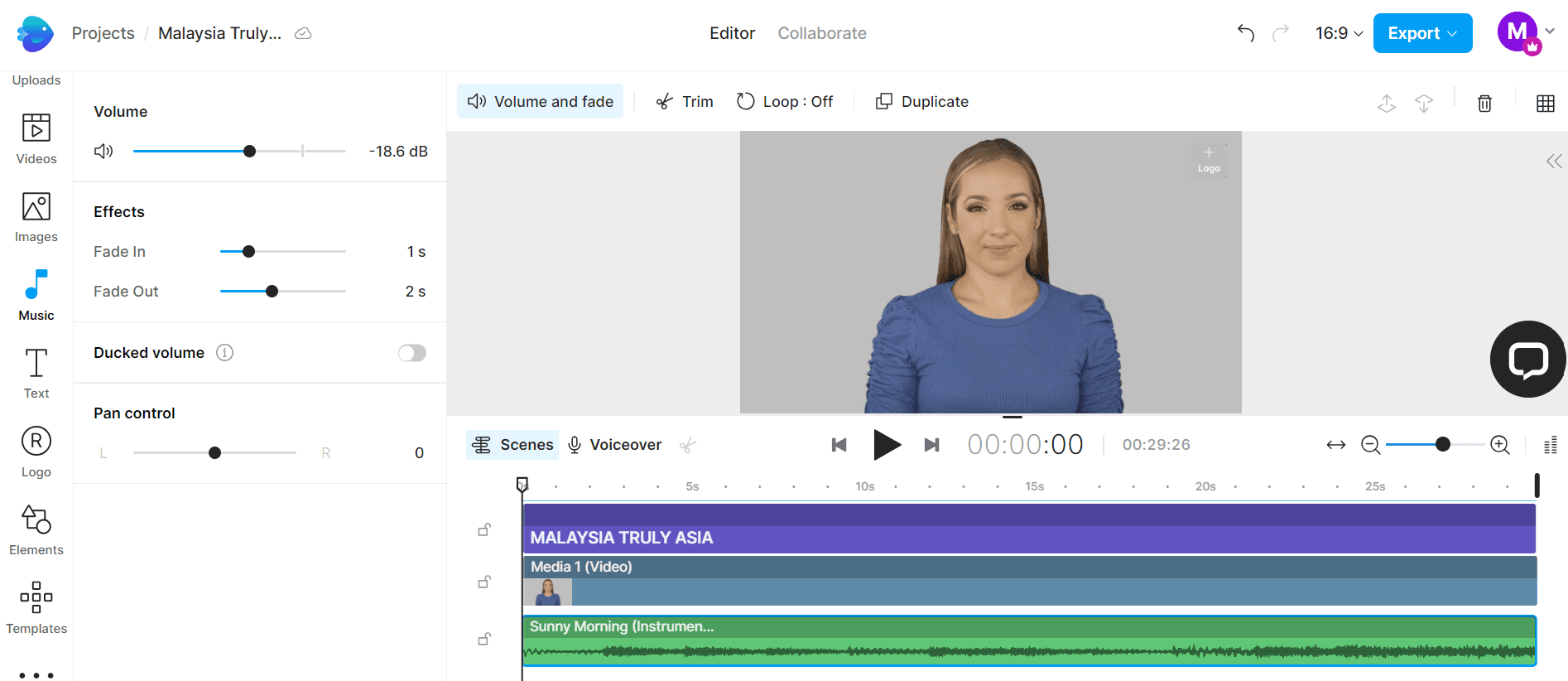The image size is (1568, 681).
Task: Click the Duplicate button
Action: pyautogui.click(x=922, y=102)
